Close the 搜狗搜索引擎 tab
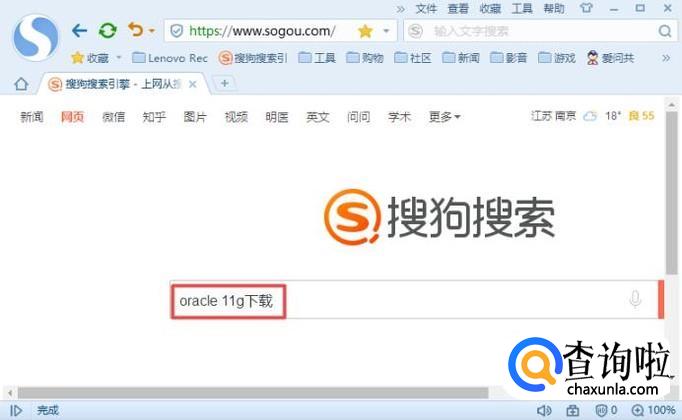 coord(193,83)
